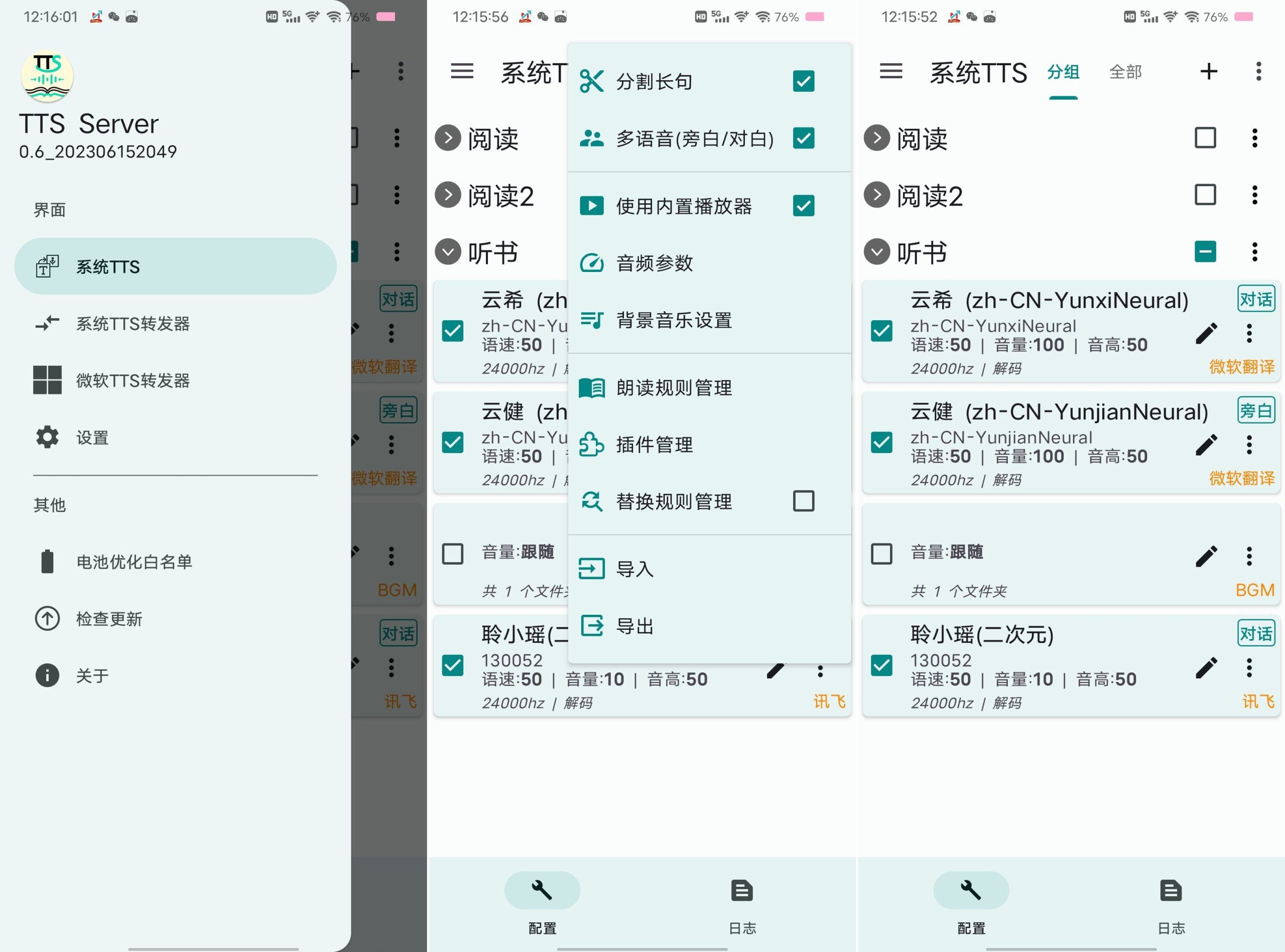This screenshot has width=1285, height=952.
Task: Uncheck the 分割长句 checkbox
Action: click(x=803, y=81)
